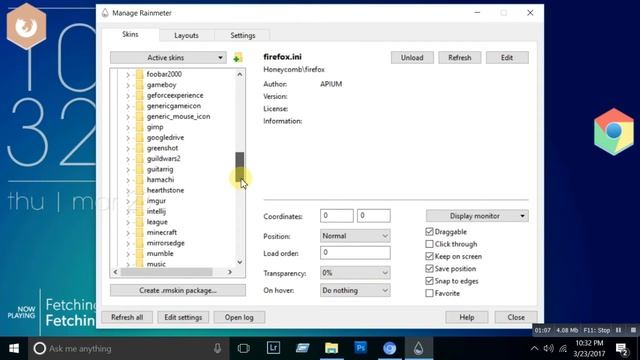Stop the screen recording in the overlay
This screenshot has width=640, height=360.
point(633,330)
